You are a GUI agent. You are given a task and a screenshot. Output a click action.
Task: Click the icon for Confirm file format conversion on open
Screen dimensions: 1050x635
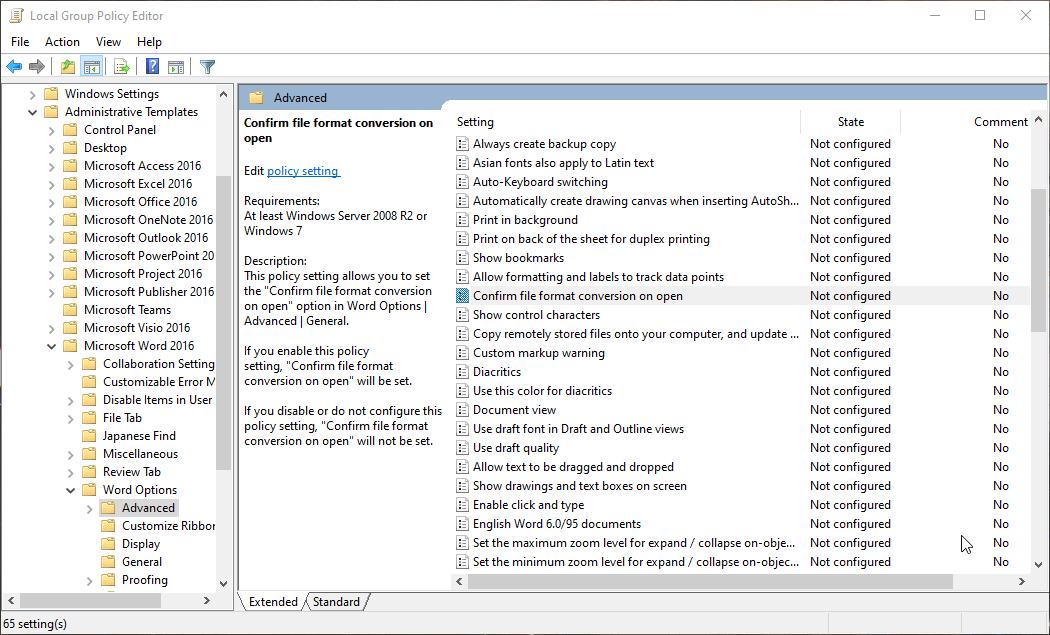[x=462, y=296]
